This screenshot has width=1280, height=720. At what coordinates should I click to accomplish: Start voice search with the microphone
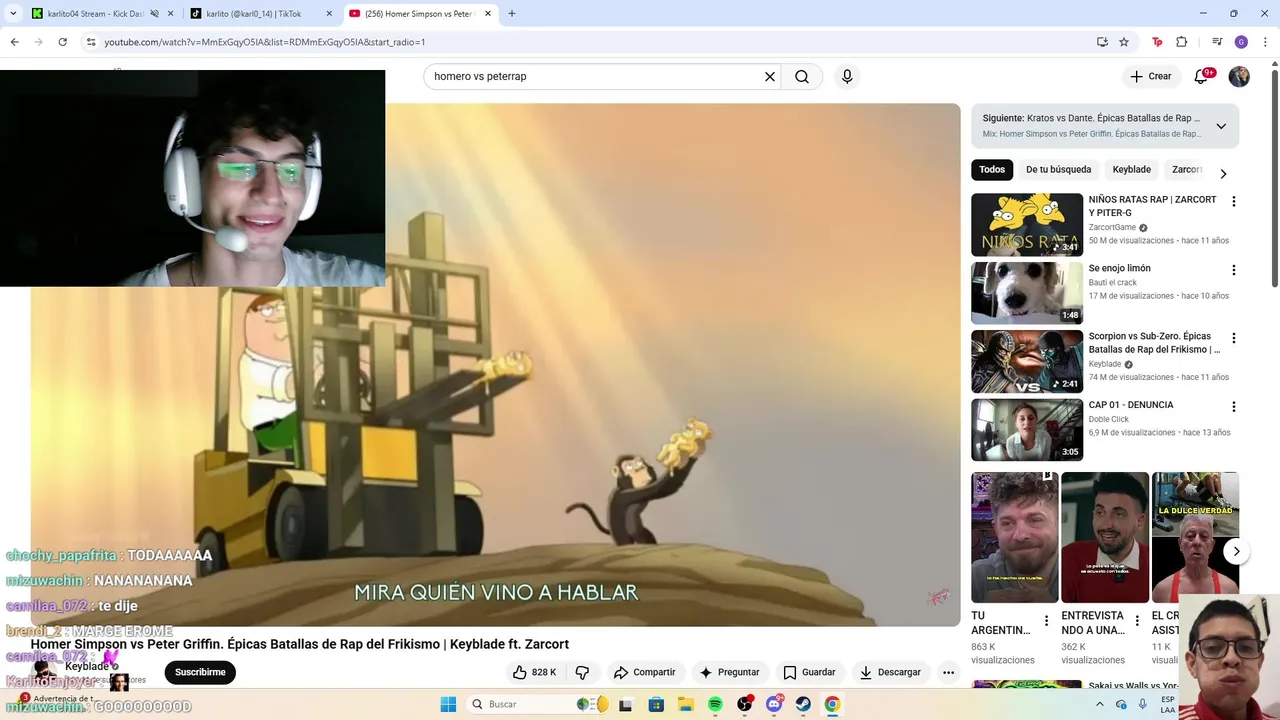click(x=847, y=76)
